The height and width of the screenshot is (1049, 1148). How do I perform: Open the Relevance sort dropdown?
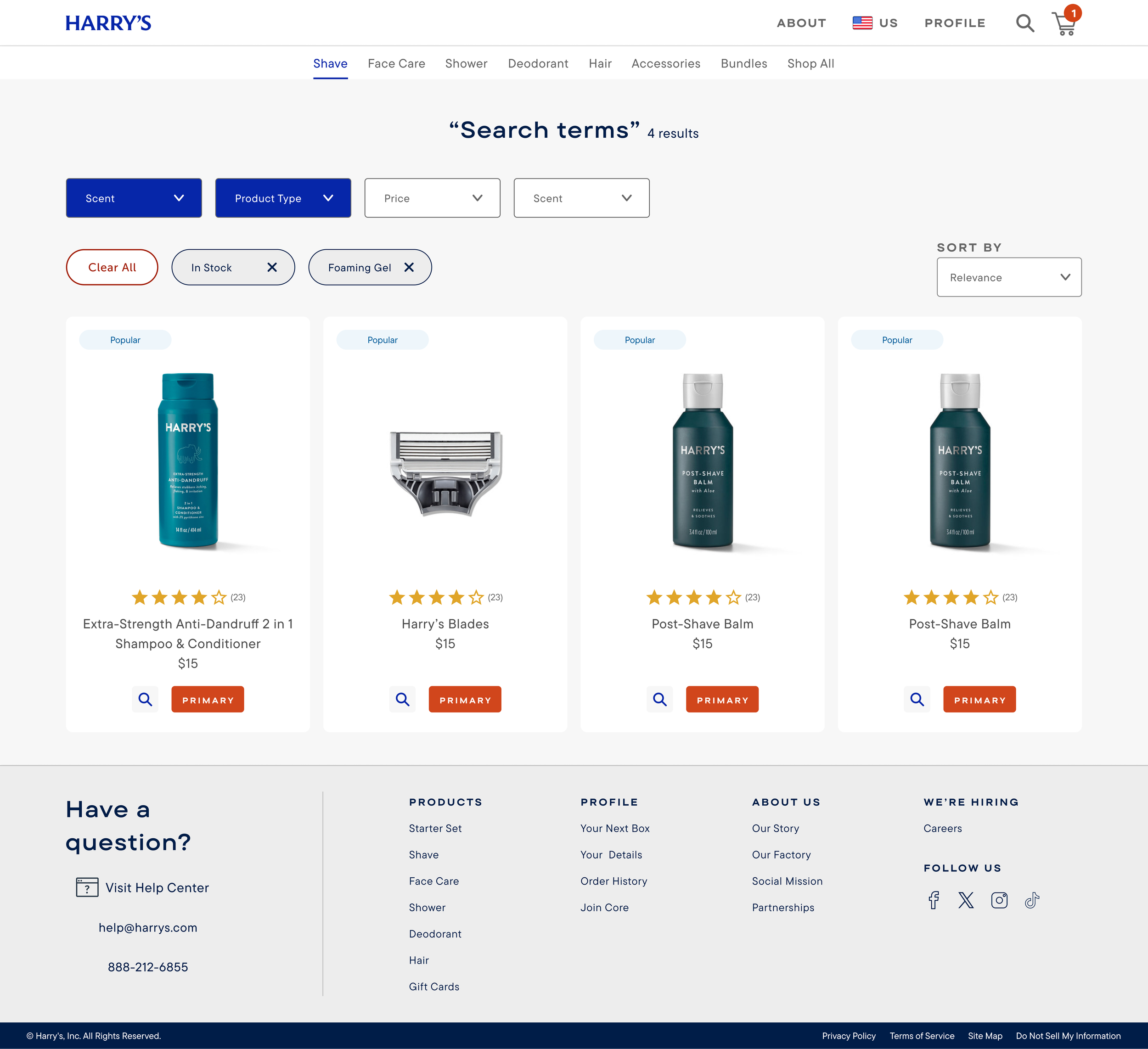tap(1008, 277)
